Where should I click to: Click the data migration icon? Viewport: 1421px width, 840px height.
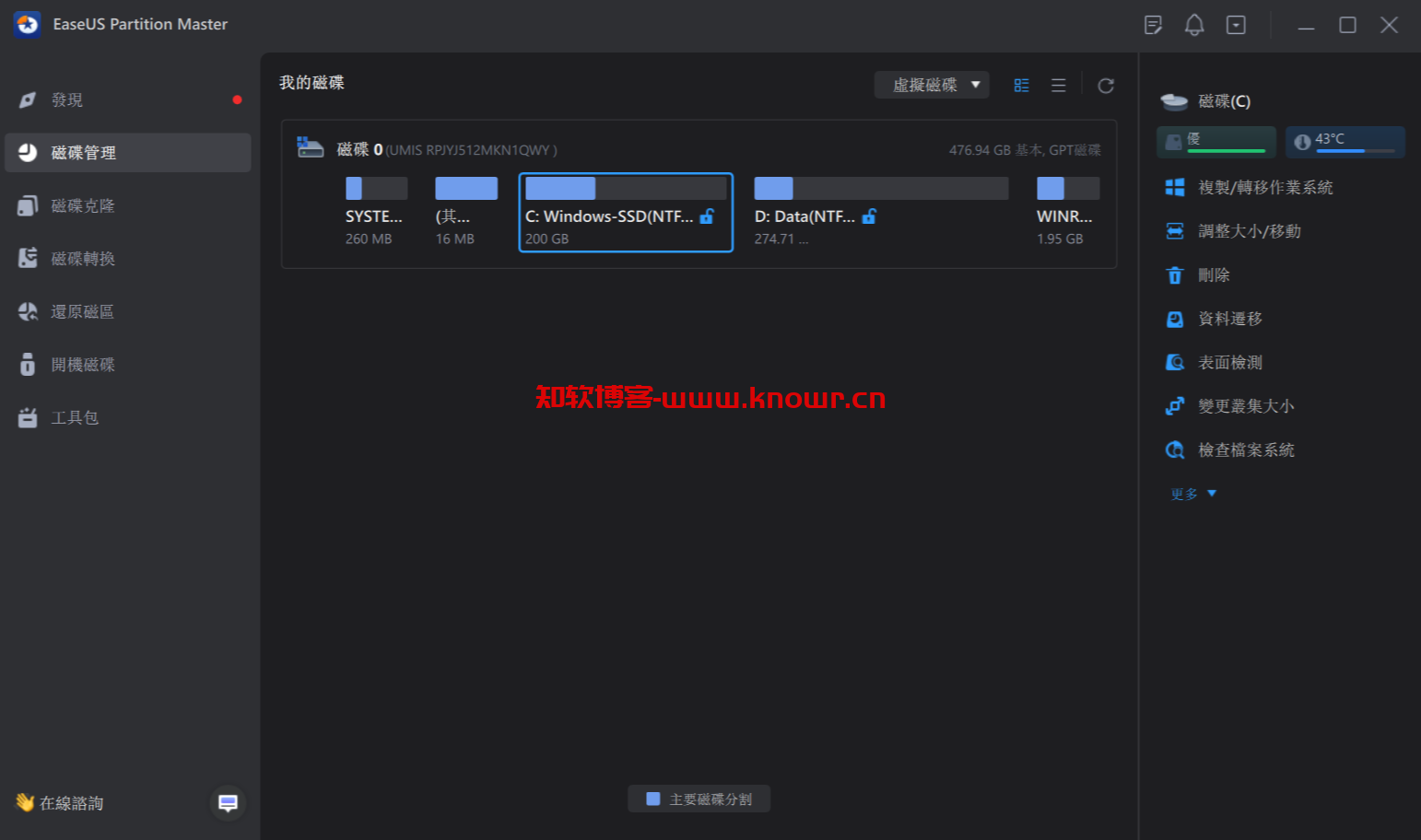(1175, 319)
